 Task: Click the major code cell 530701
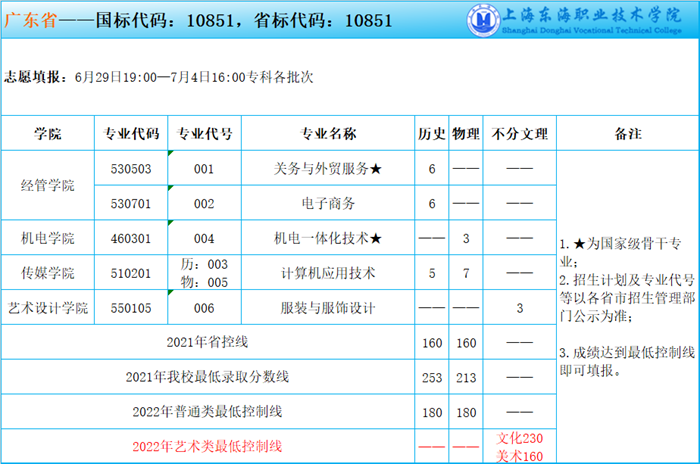pyautogui.click(x=131, y=203)
